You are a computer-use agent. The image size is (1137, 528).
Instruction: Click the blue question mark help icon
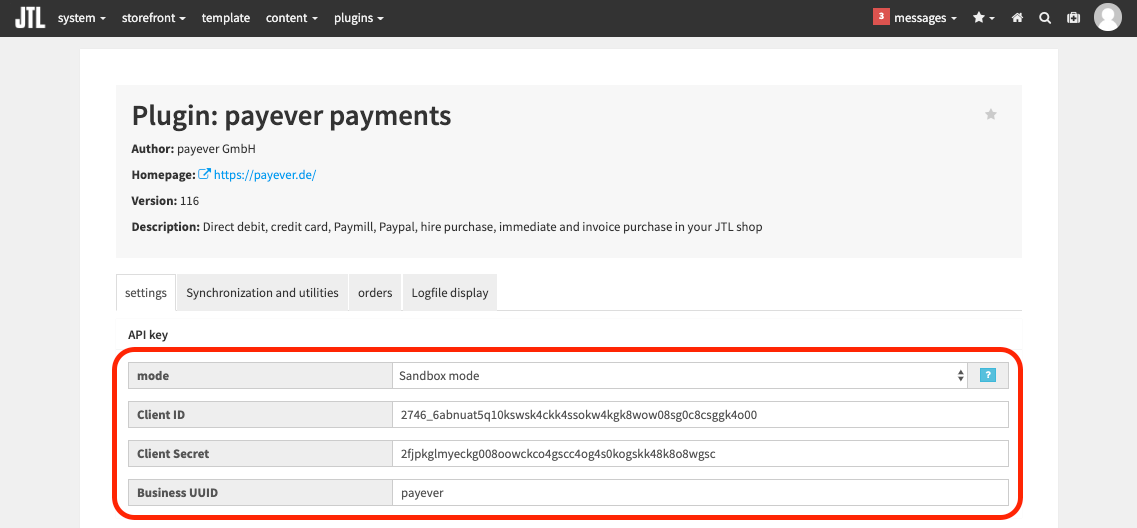click(988, 375)
